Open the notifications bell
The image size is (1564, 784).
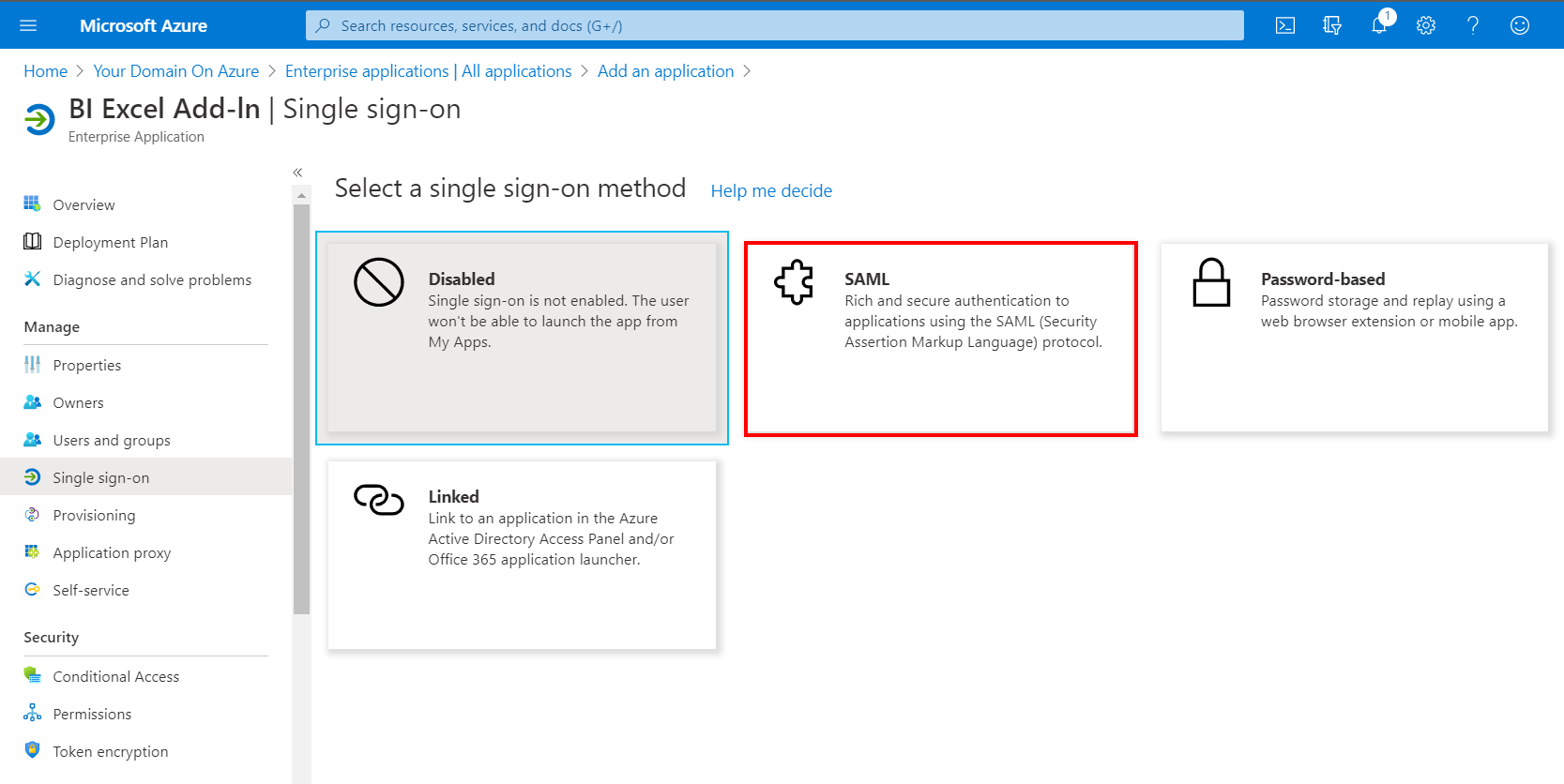point(1379,25)
